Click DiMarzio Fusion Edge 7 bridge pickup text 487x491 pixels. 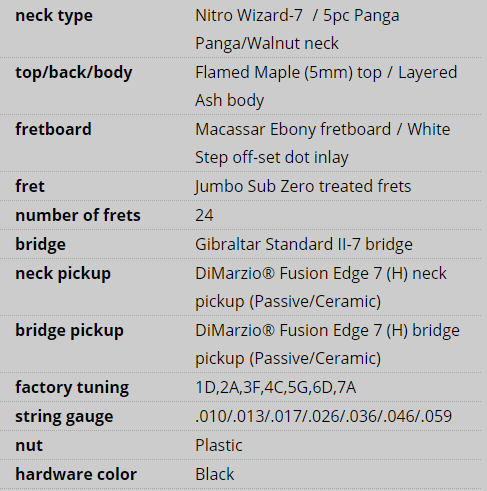327,344
